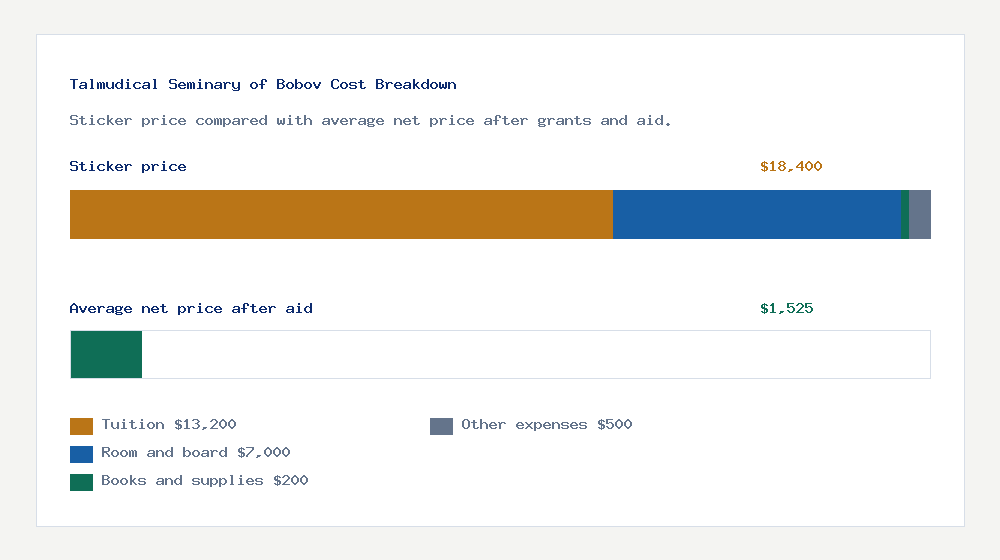Select the orange tuition segment of bar
This screenshot has width=1000, height=560.
[341, 214]
